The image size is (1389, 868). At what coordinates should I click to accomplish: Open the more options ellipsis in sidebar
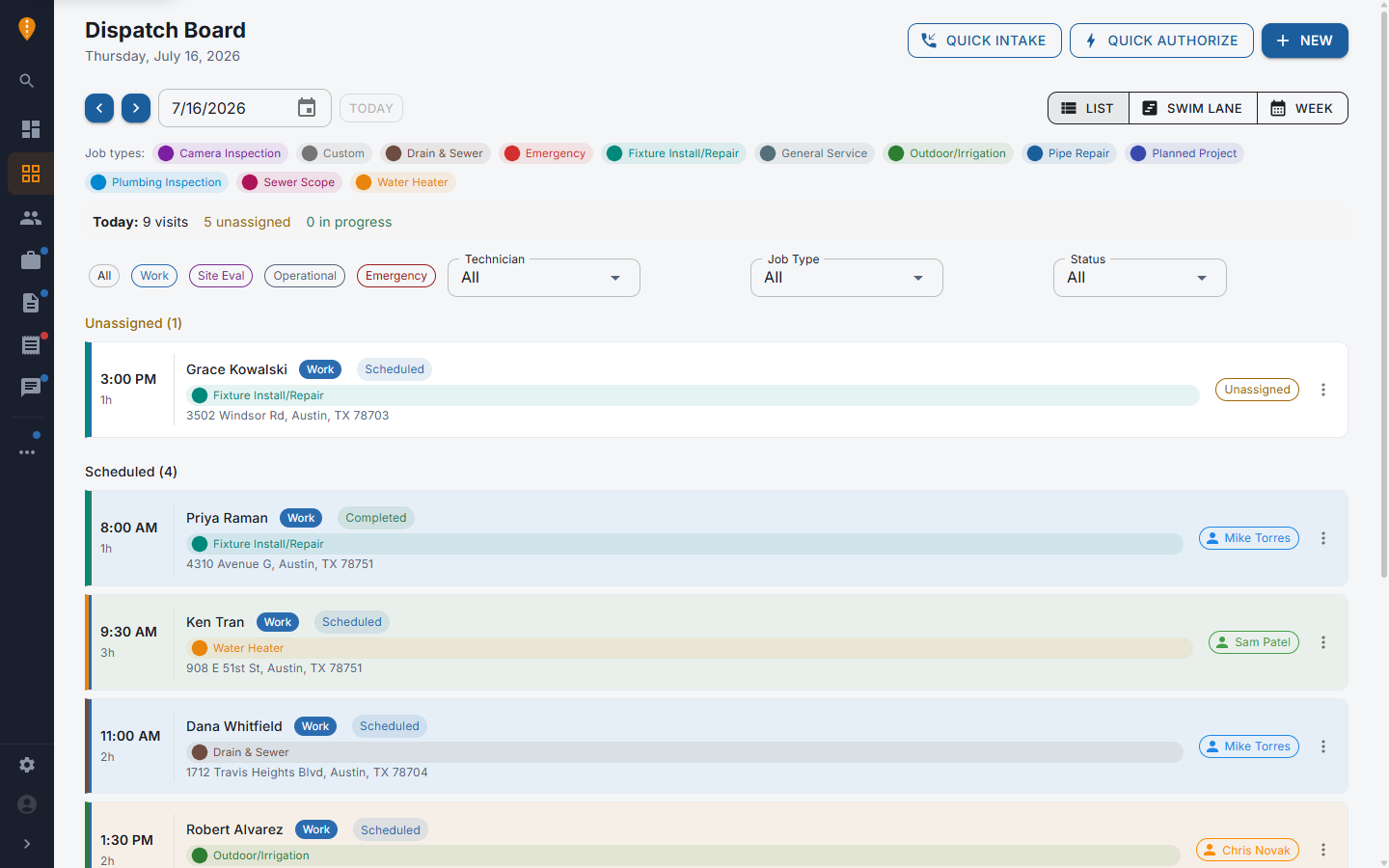click(27, 452)
